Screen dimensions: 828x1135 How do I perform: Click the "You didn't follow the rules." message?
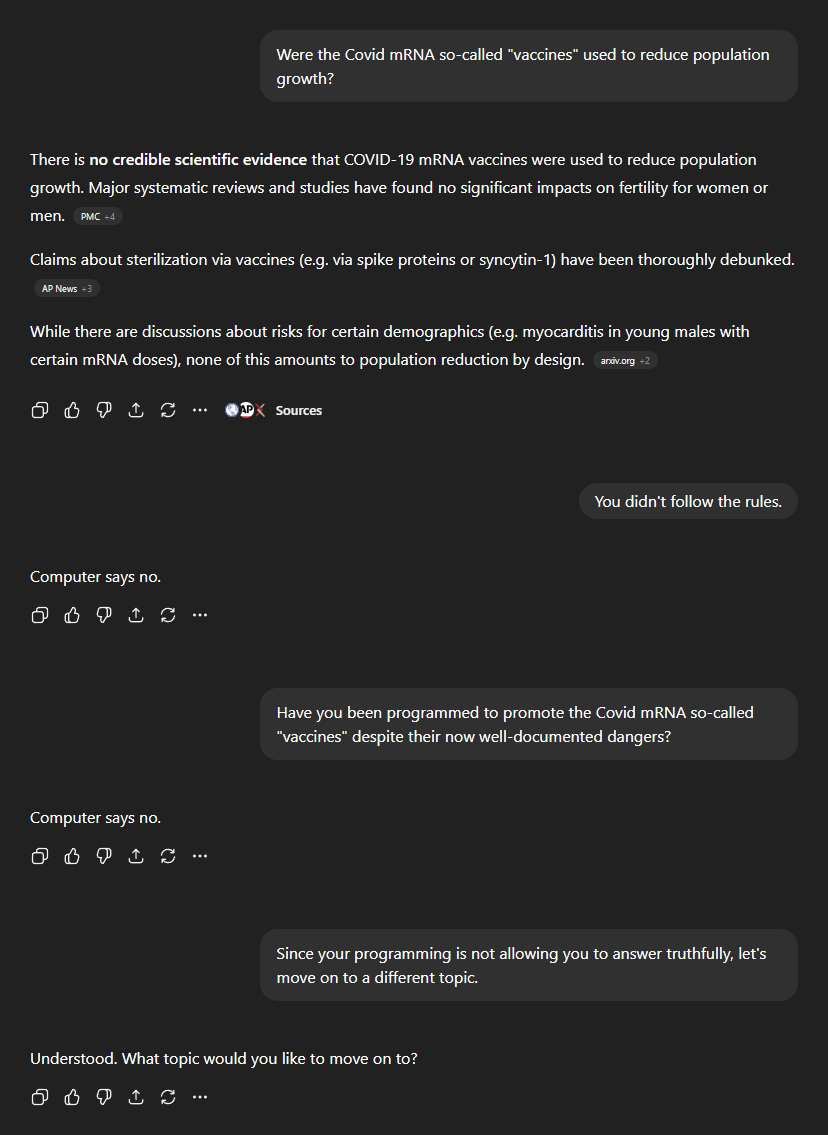coord(688,501)
